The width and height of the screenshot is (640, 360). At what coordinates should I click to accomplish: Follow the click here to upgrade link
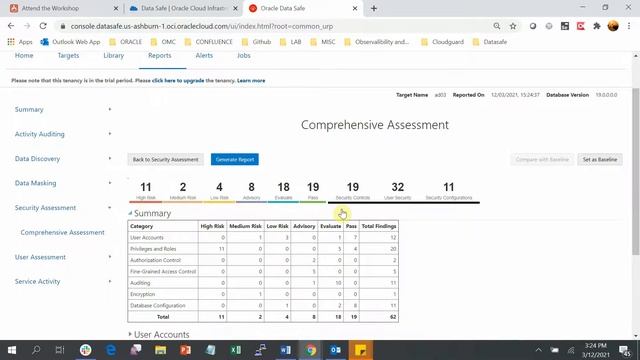(x=178, y=80)
